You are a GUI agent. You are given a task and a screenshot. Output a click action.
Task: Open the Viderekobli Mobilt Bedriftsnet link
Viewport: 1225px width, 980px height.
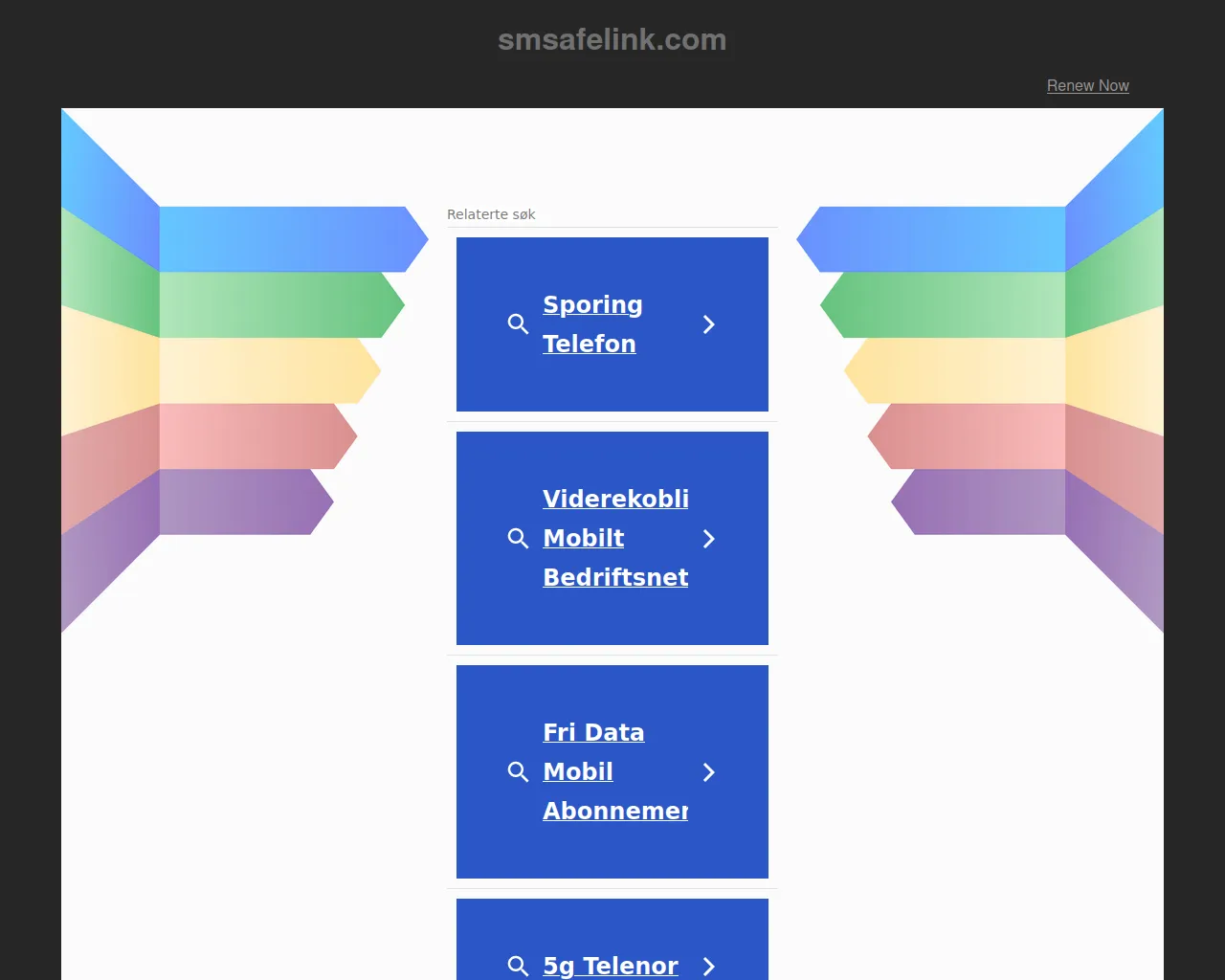tap(615, 538)
